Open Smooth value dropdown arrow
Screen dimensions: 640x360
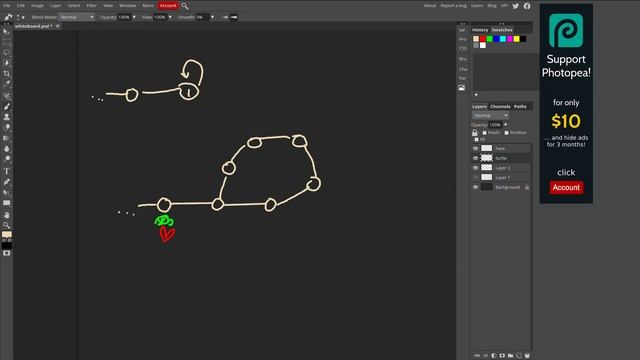point(212,17)
